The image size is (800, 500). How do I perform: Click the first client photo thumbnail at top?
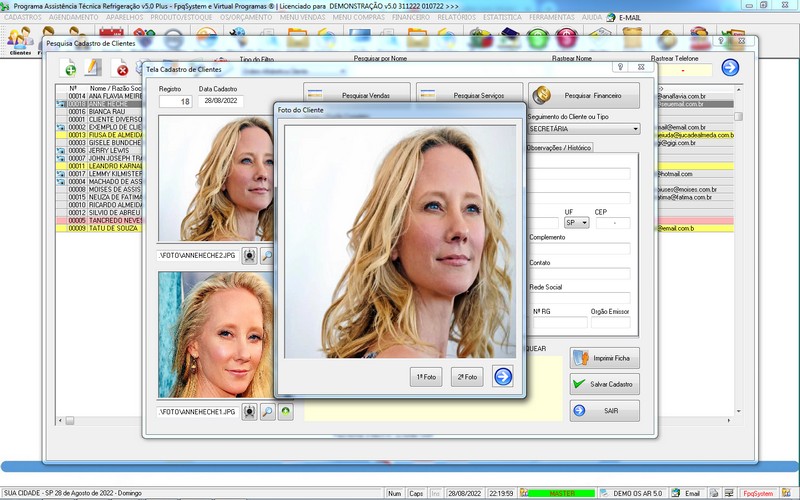(216, 178)
